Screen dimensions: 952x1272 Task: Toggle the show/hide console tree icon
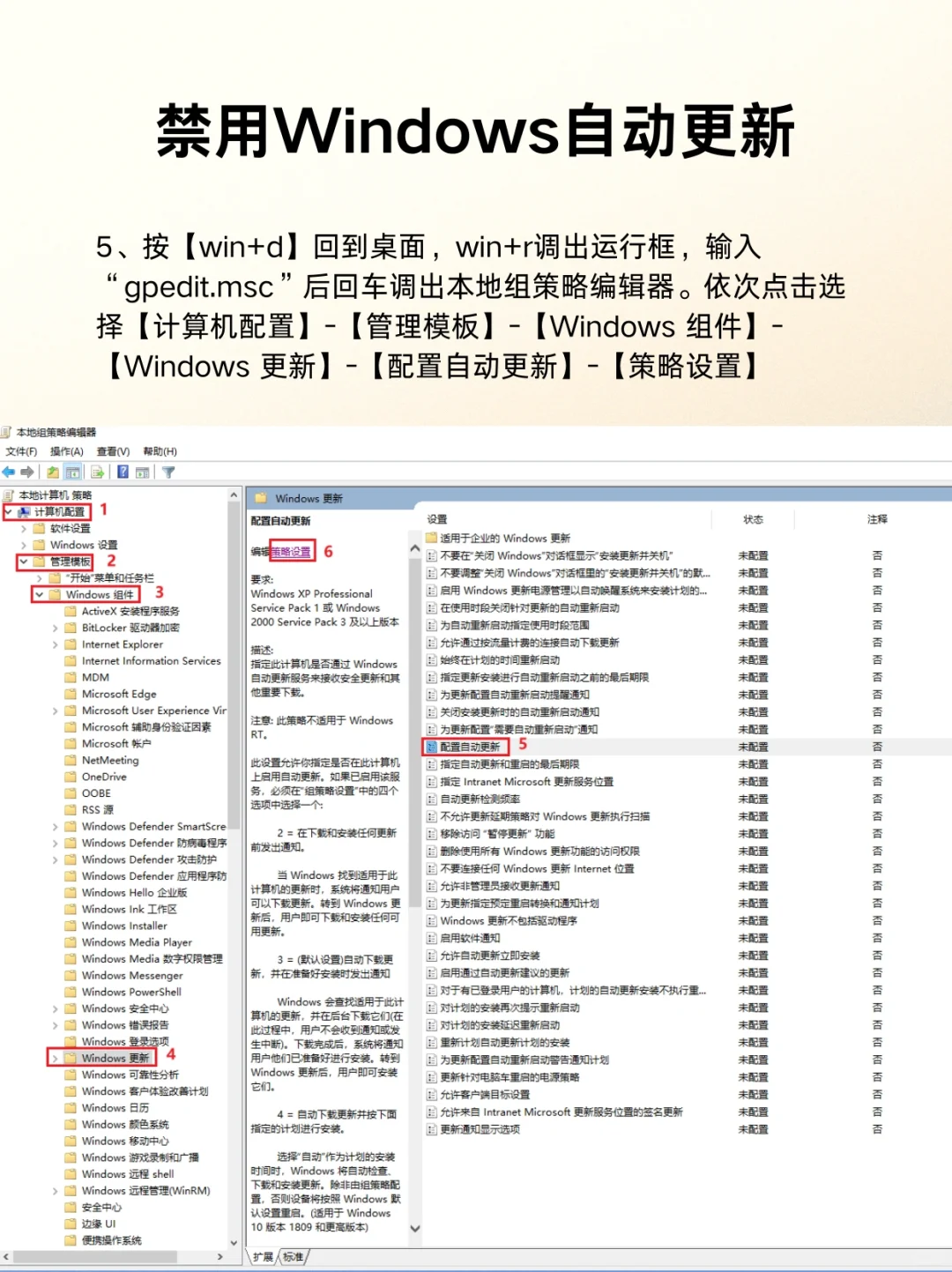pos(71,472)
